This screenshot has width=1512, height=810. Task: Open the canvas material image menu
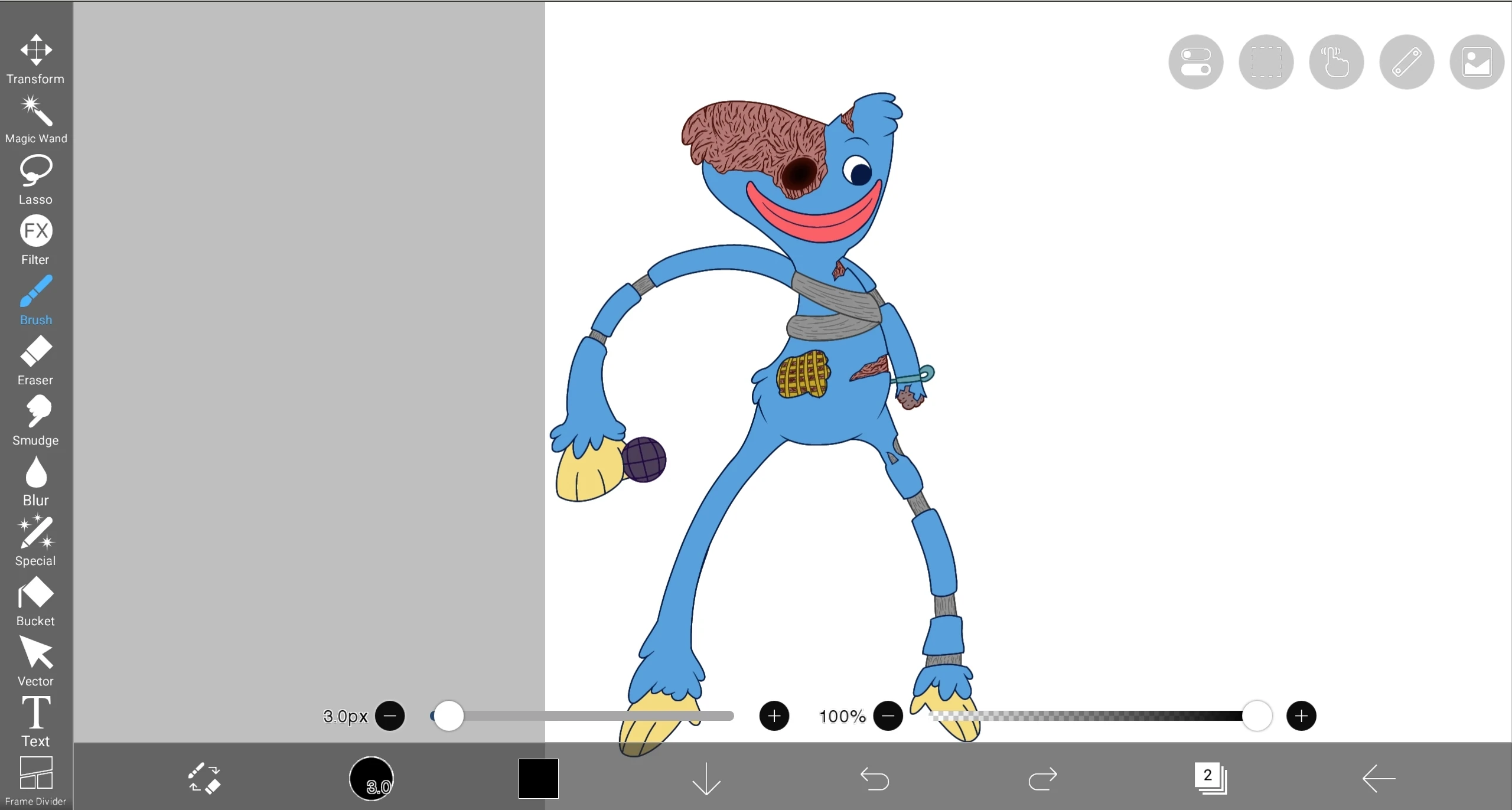[1477, 62]
